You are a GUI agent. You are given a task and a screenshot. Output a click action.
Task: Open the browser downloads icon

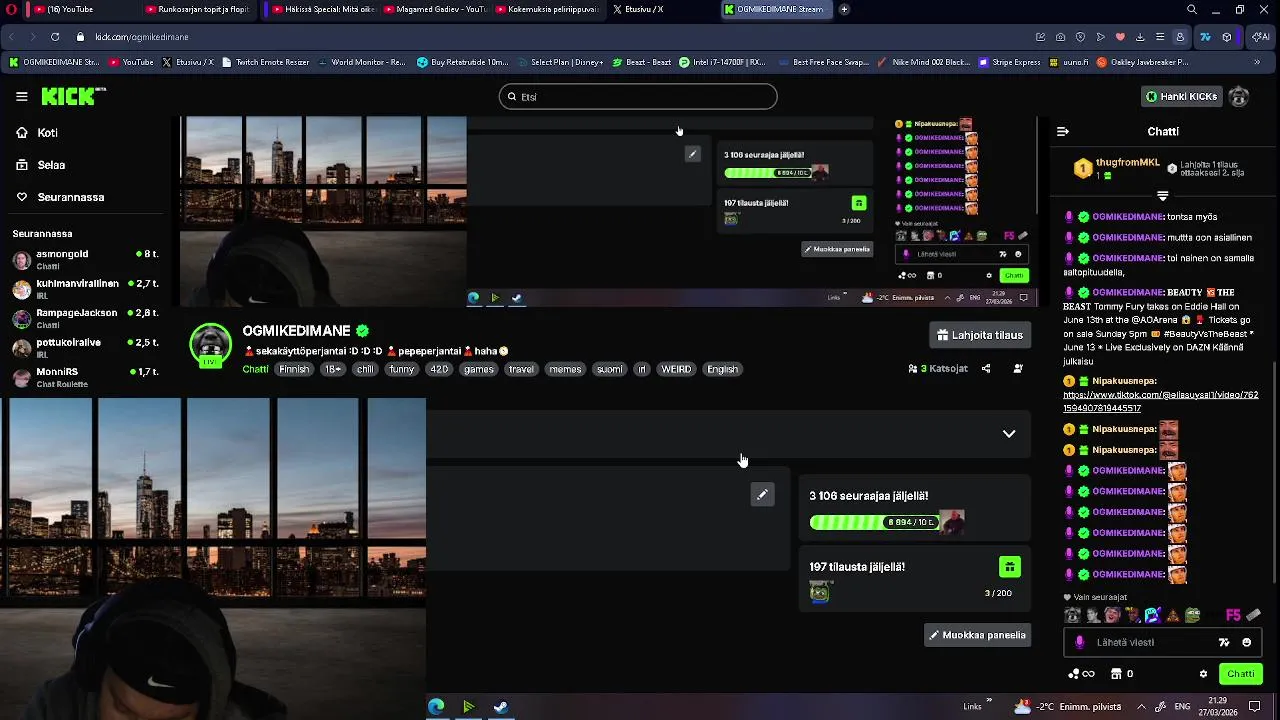coord(1140,37)
